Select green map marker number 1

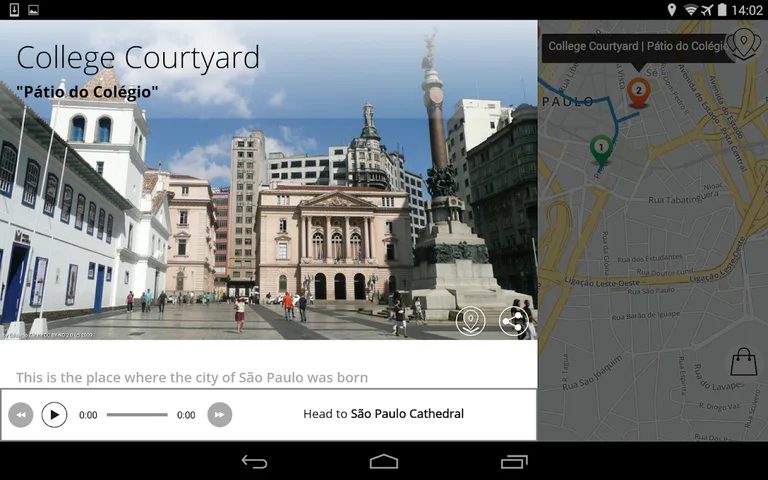[x=601, y=149]
